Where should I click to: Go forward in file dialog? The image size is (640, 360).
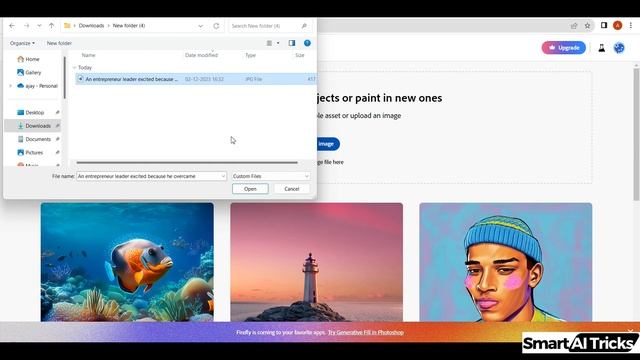tap(27, 26)
